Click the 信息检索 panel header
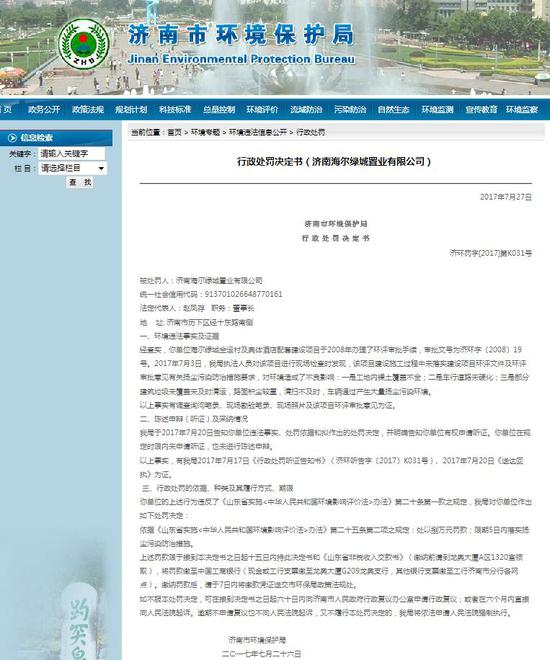550x660 pixels. 56,138
